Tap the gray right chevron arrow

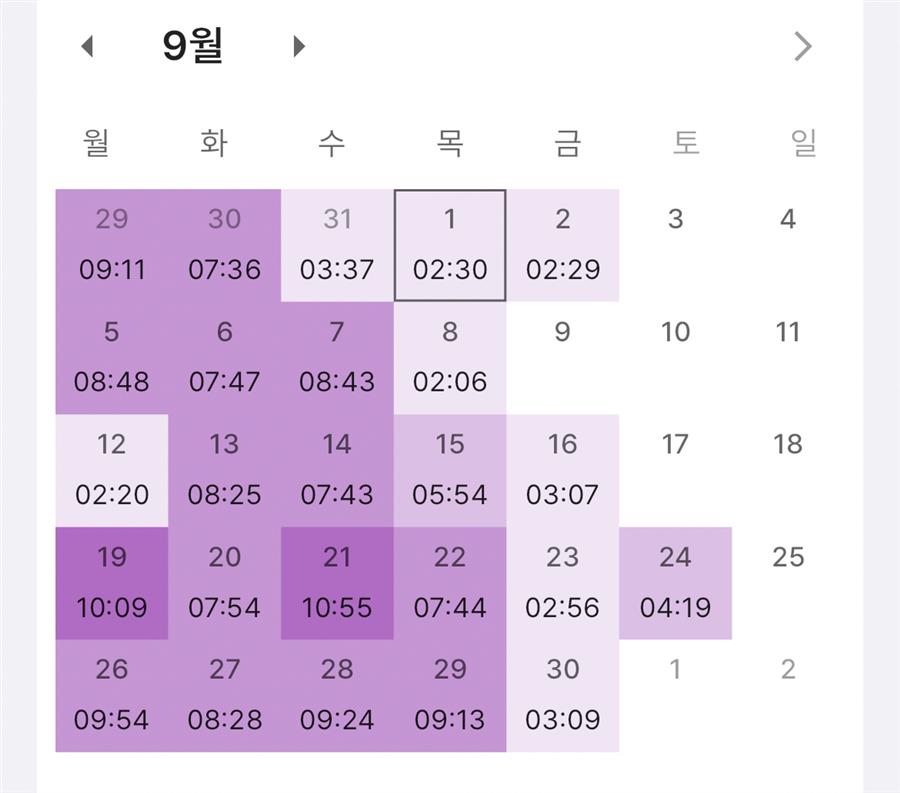coord(802,46)
